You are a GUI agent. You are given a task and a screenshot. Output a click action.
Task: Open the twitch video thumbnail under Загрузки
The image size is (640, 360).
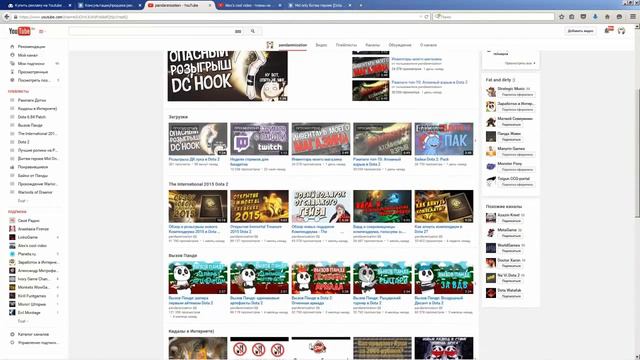pyautogui.click(x=259, y=139)
